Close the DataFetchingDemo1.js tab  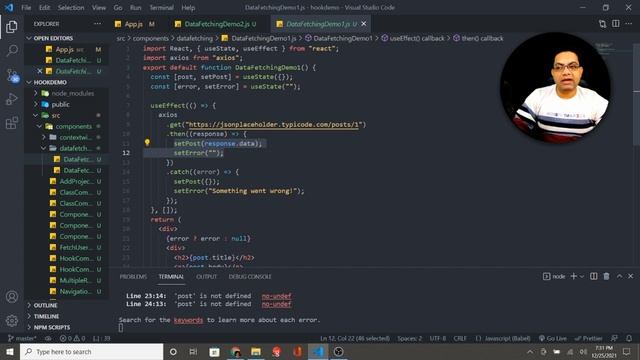point(364,24)
